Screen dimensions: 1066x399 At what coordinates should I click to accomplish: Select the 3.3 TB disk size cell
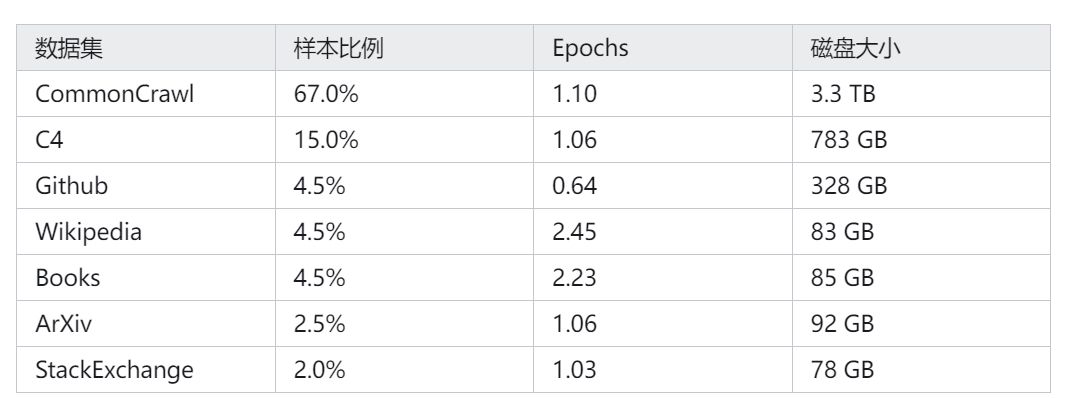921,94
